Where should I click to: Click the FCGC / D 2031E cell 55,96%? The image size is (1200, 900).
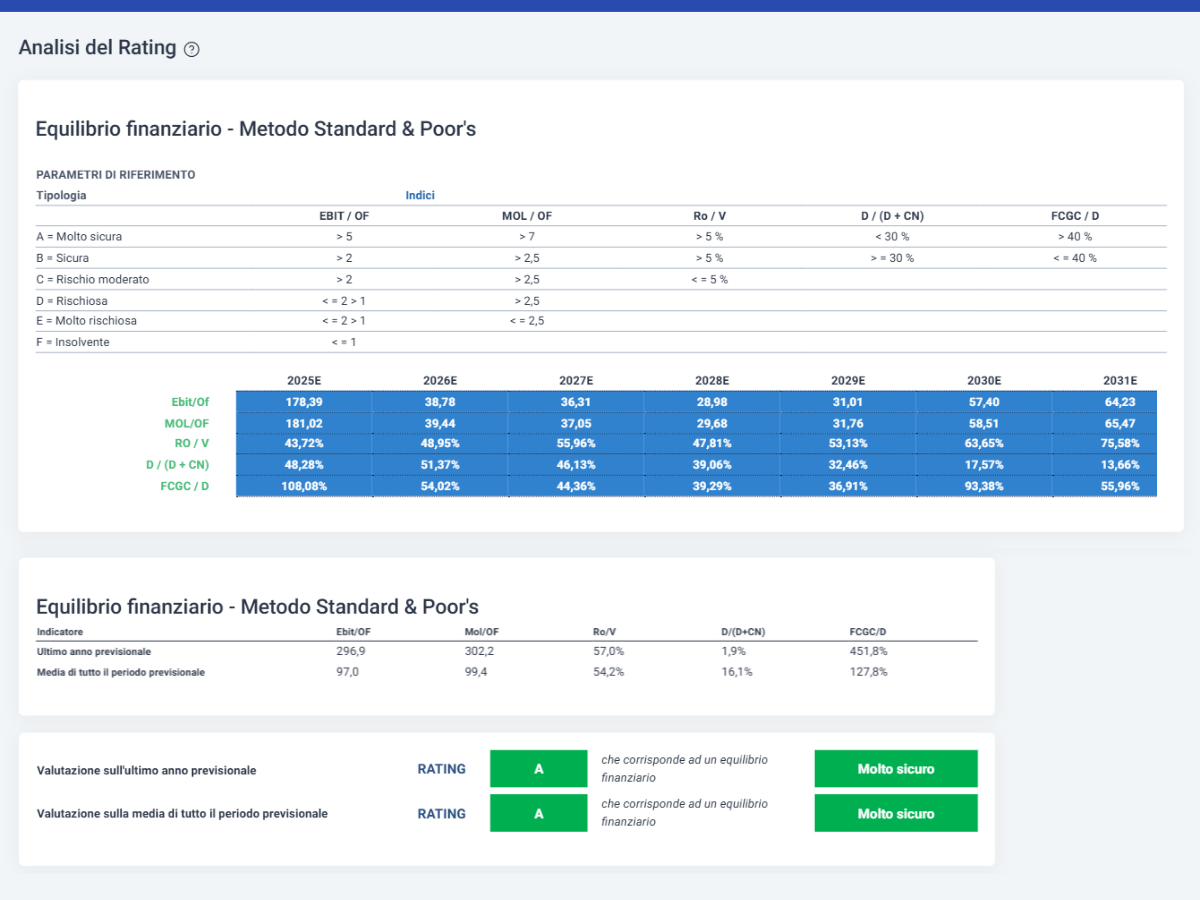coord(1105,486)
